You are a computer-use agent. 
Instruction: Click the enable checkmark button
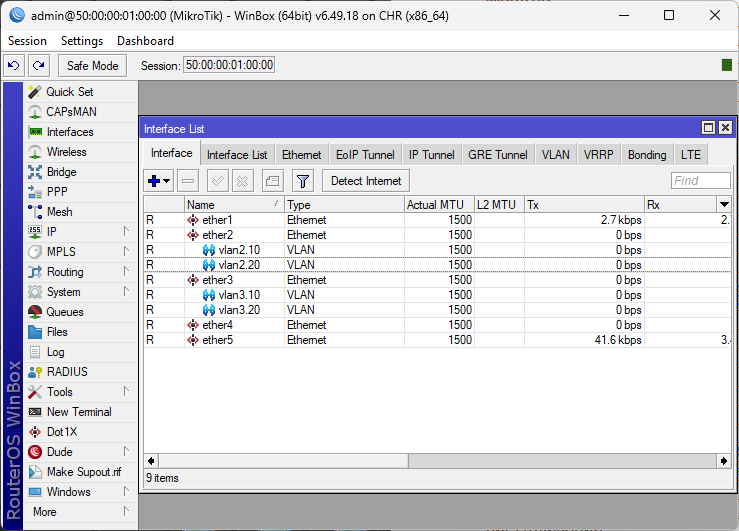[x=217, y=181]
